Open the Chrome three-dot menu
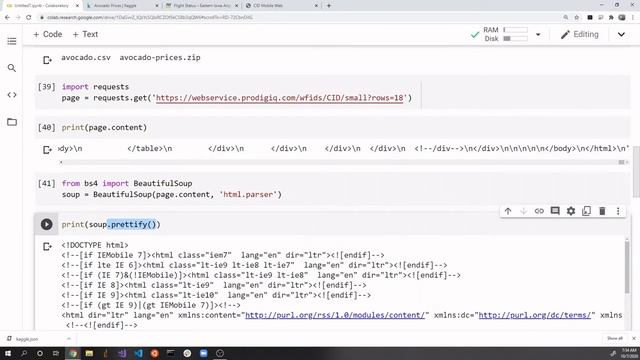This screenshot has width=640, height=360. pos(633,17)
